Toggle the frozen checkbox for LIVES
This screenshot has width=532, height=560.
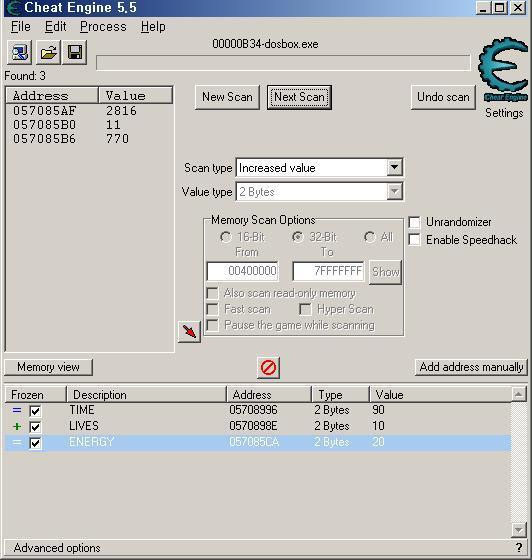[x=35, y=427]
